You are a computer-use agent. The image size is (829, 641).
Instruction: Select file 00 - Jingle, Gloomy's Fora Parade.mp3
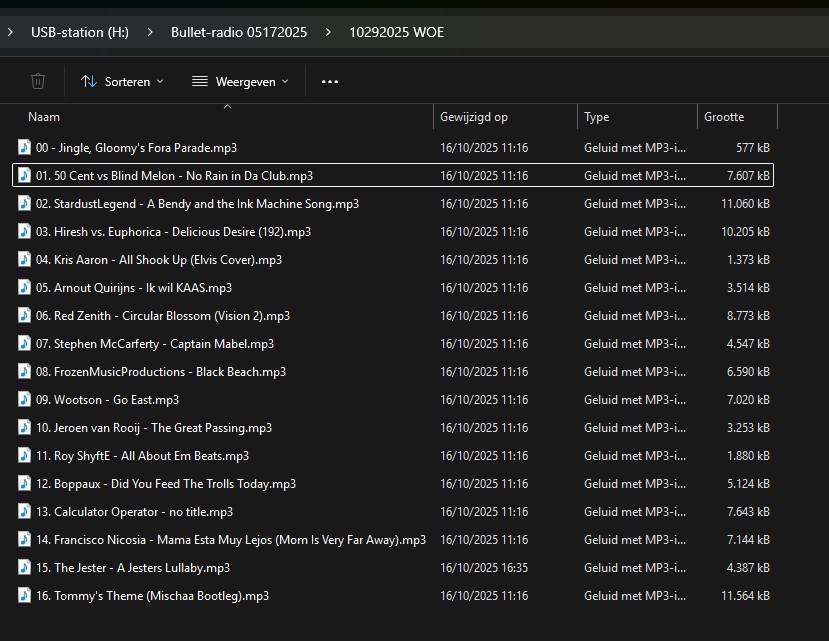[136, 148]
